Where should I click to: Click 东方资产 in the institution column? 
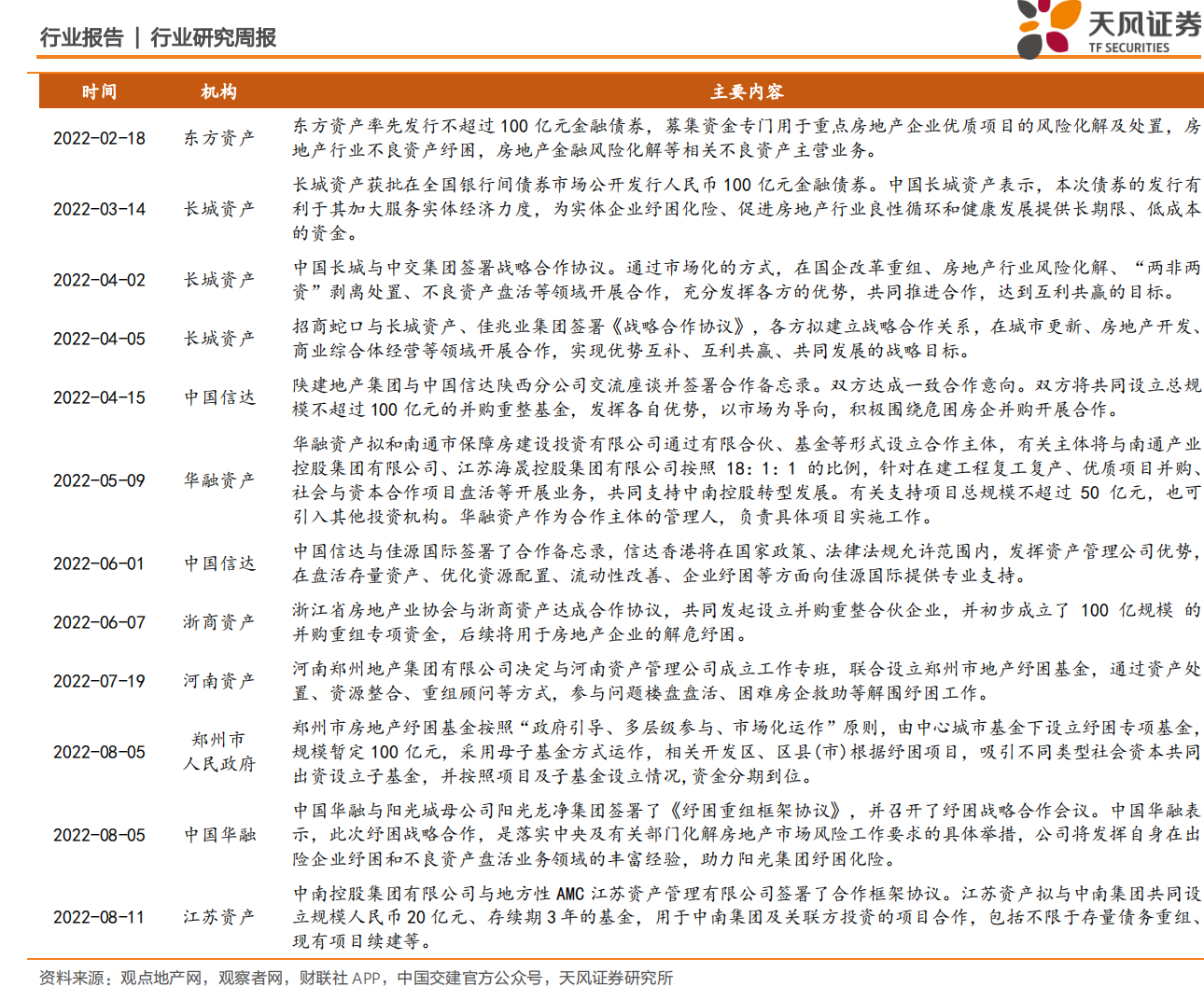218,138
